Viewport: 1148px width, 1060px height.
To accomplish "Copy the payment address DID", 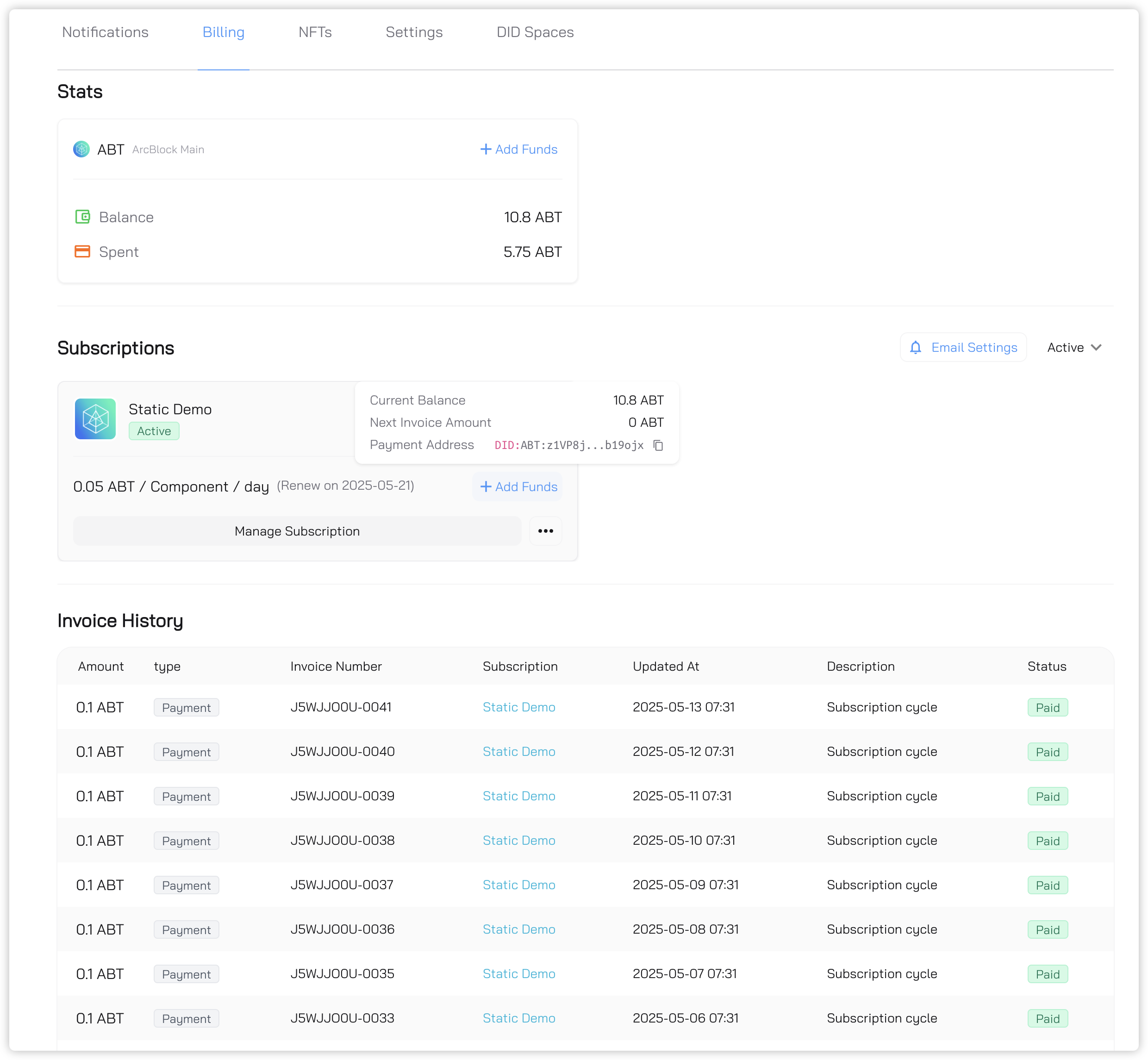I will [x=658, y=446].
